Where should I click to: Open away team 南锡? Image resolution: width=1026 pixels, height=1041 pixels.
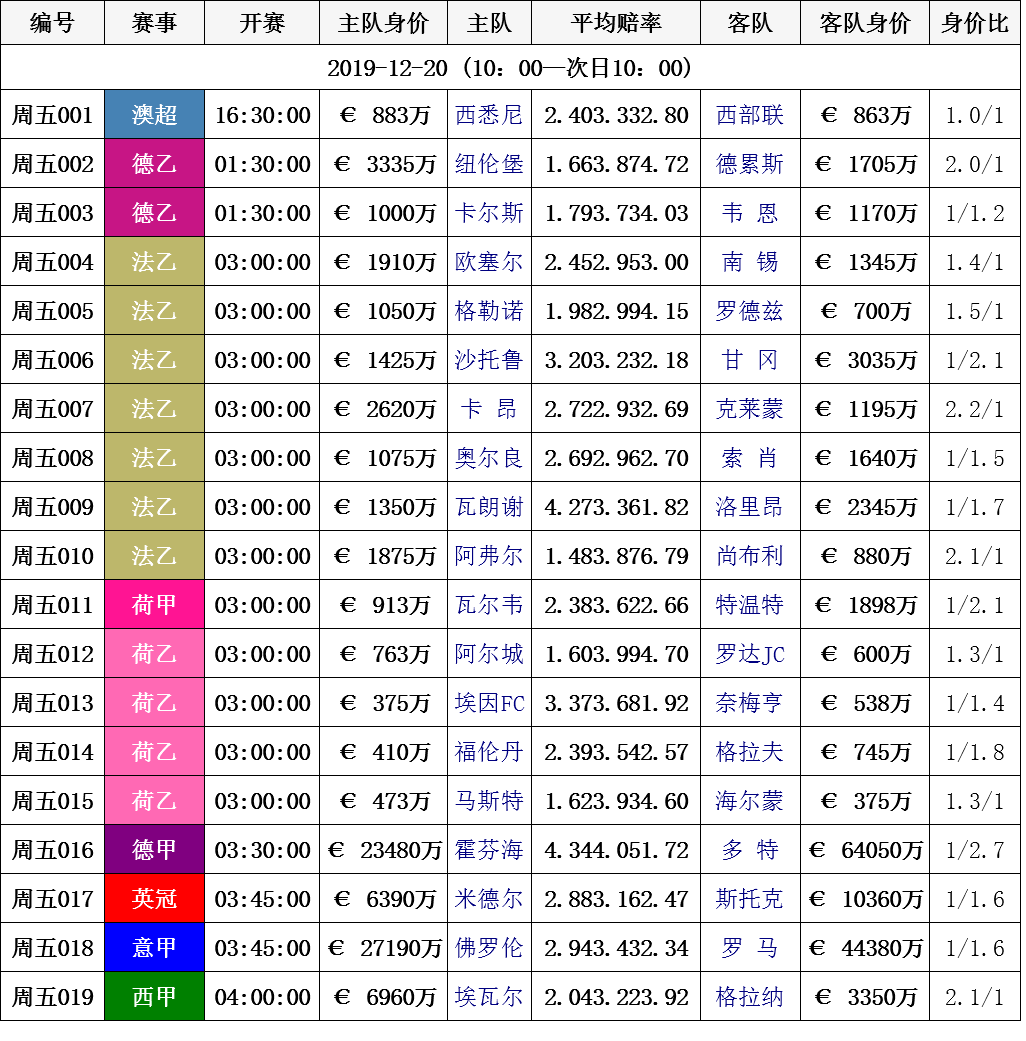750,262
